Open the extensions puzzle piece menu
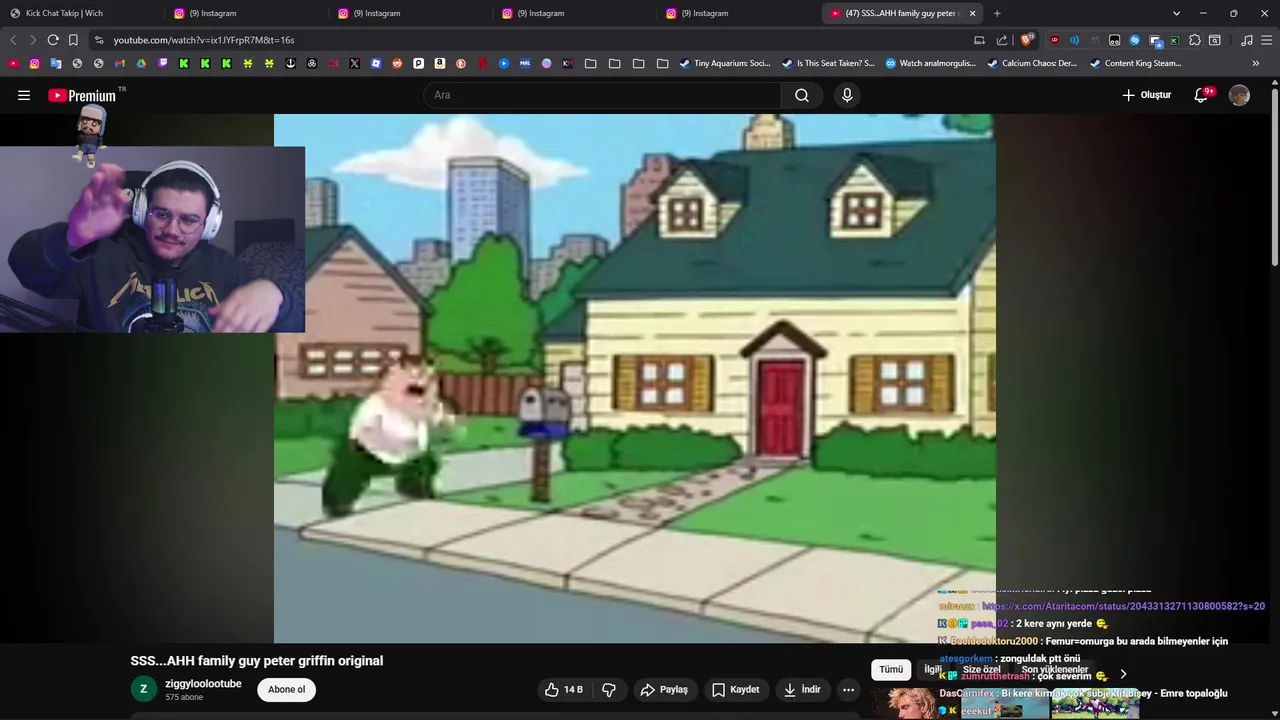 click(x=1194, y=40)
